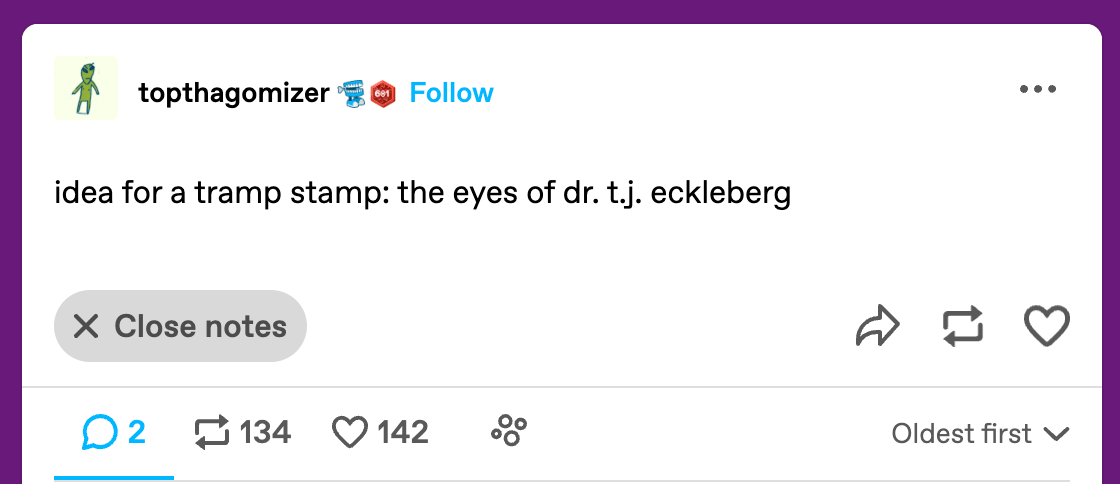Screen dimensions: 1120x484
Task: Reblog the post with the reblog icon
Action: coord(963,326)
